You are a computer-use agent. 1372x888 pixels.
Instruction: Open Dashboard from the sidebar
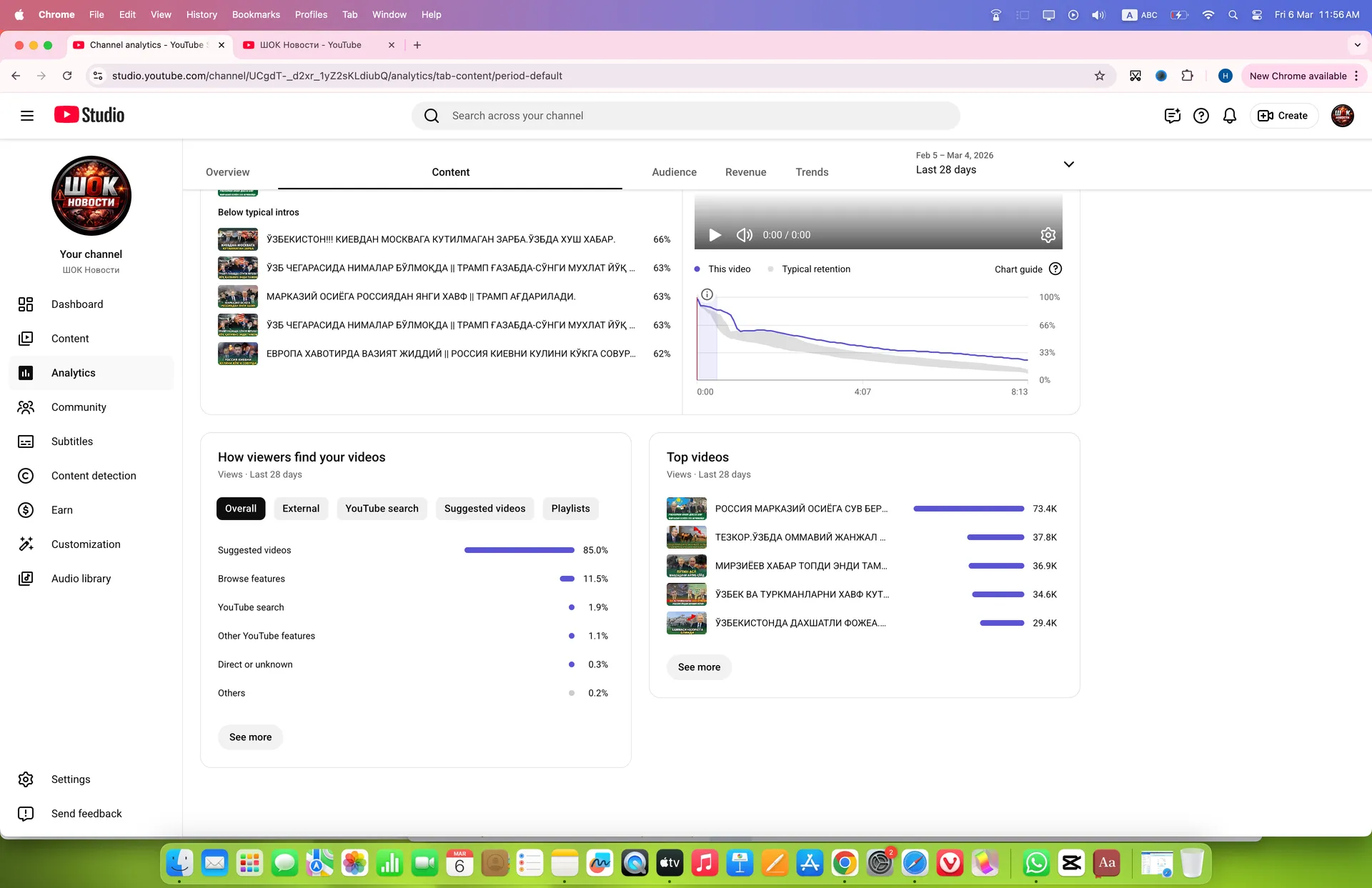(91, 304)
